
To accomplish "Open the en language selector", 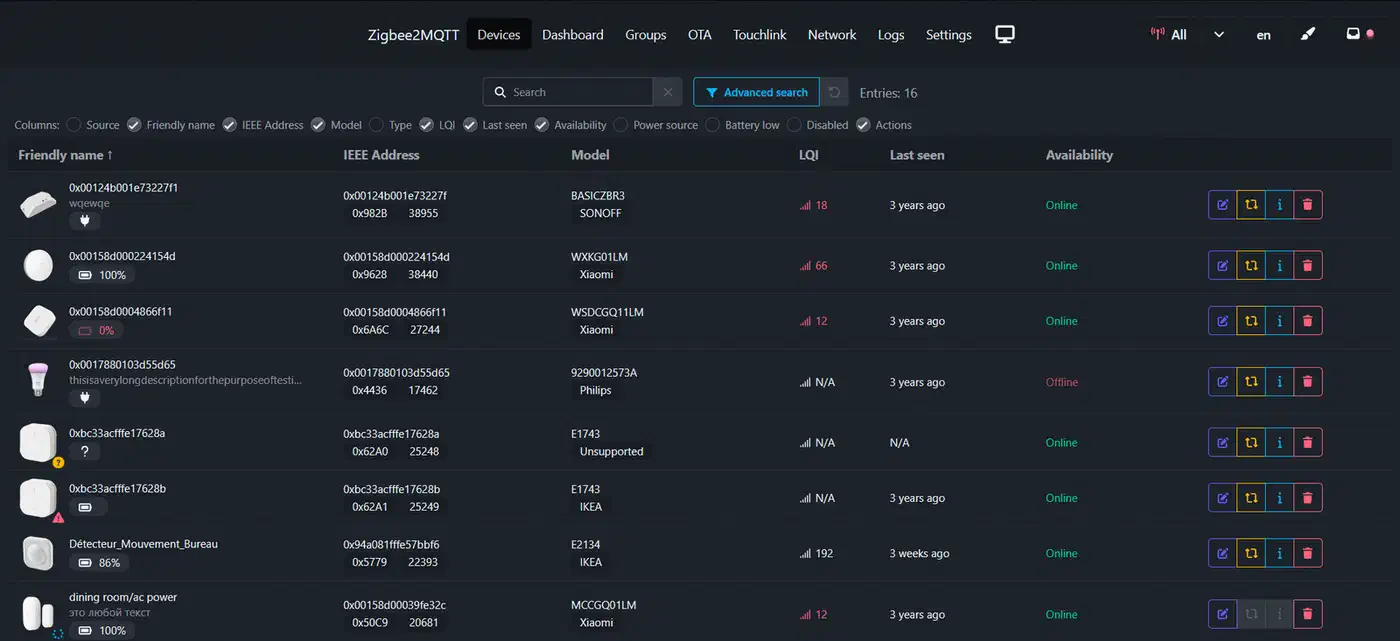I will pos(1264,34).
